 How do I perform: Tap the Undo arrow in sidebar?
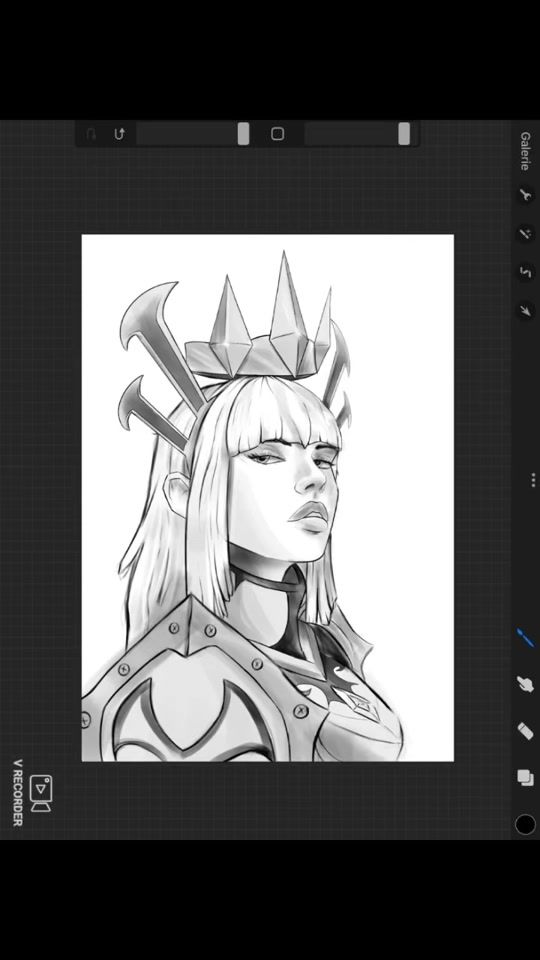coord(120,133)
